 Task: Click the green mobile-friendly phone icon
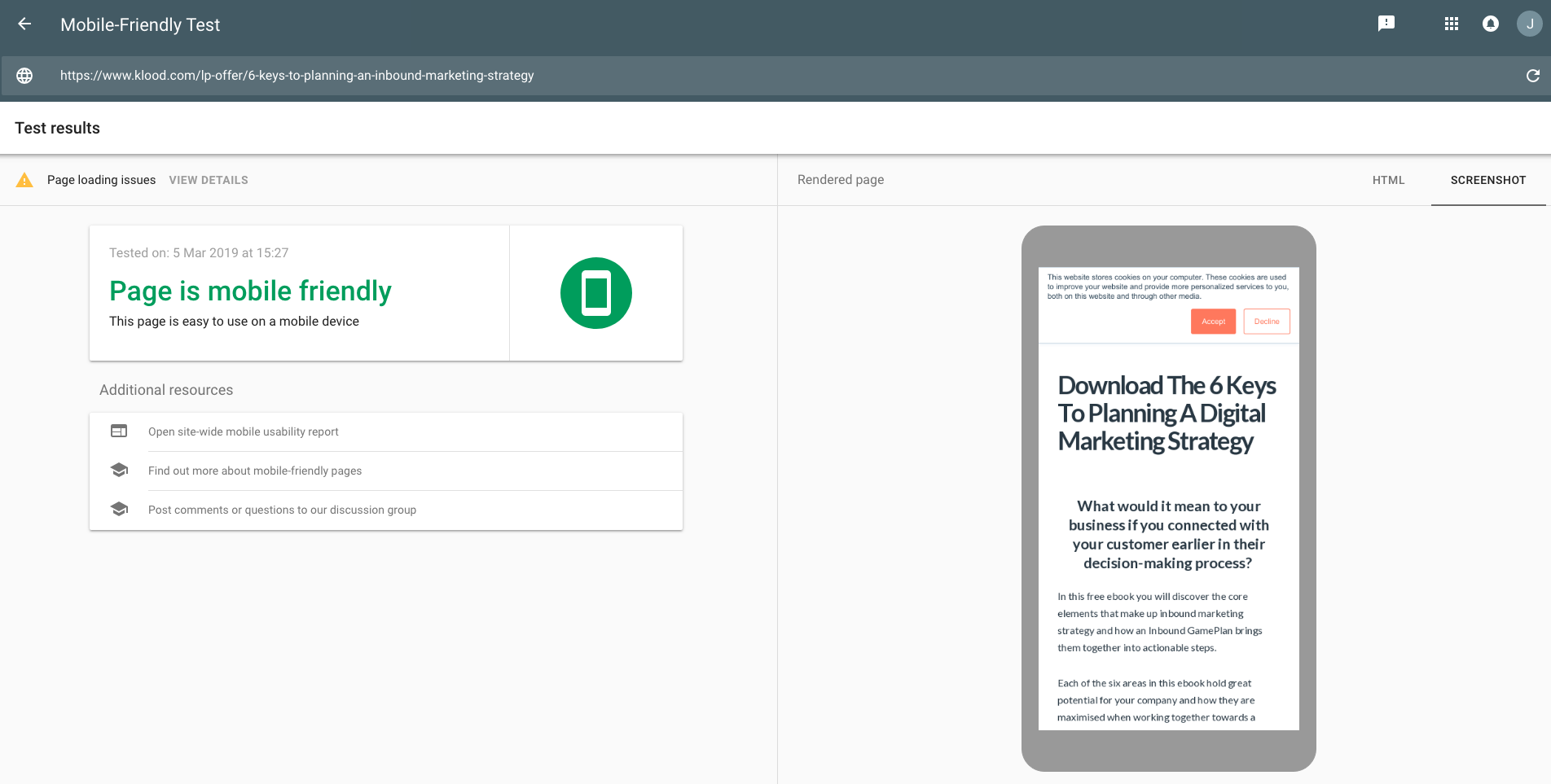click(x=595, y=293)
